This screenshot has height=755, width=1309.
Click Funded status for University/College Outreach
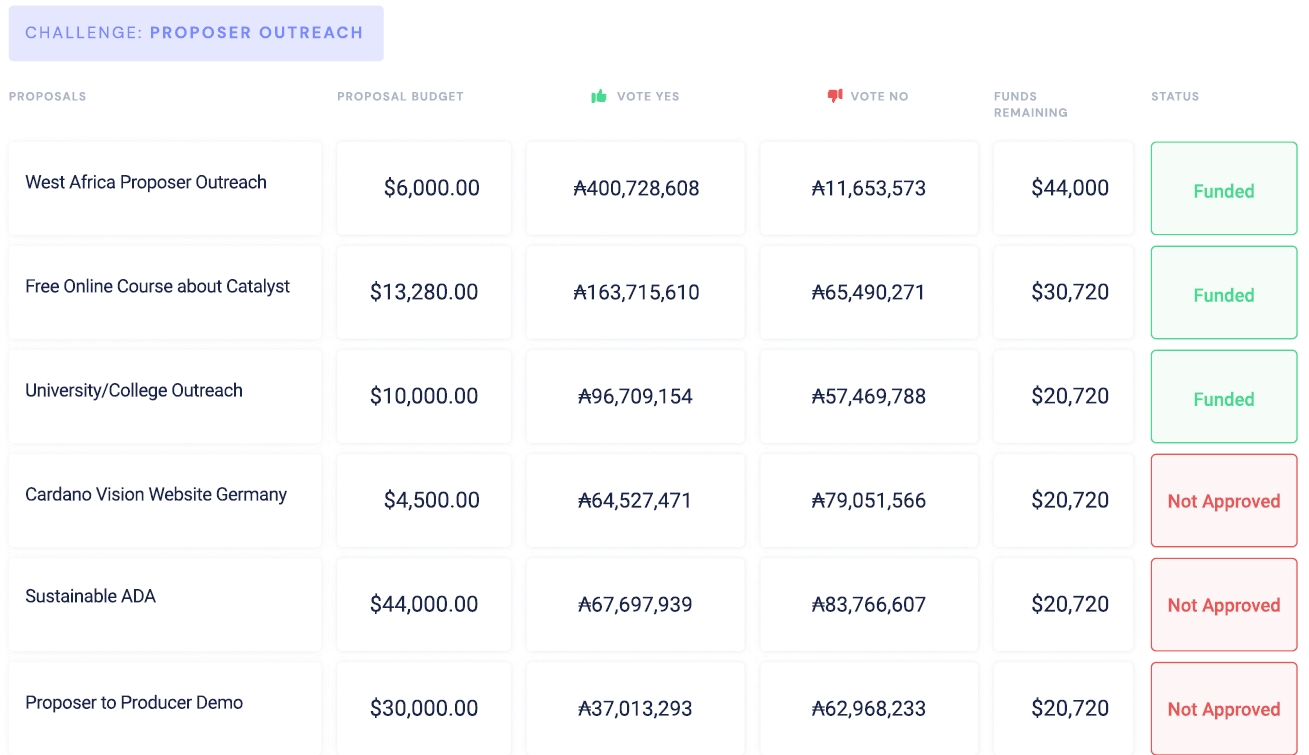click(x=1223, y=398)
